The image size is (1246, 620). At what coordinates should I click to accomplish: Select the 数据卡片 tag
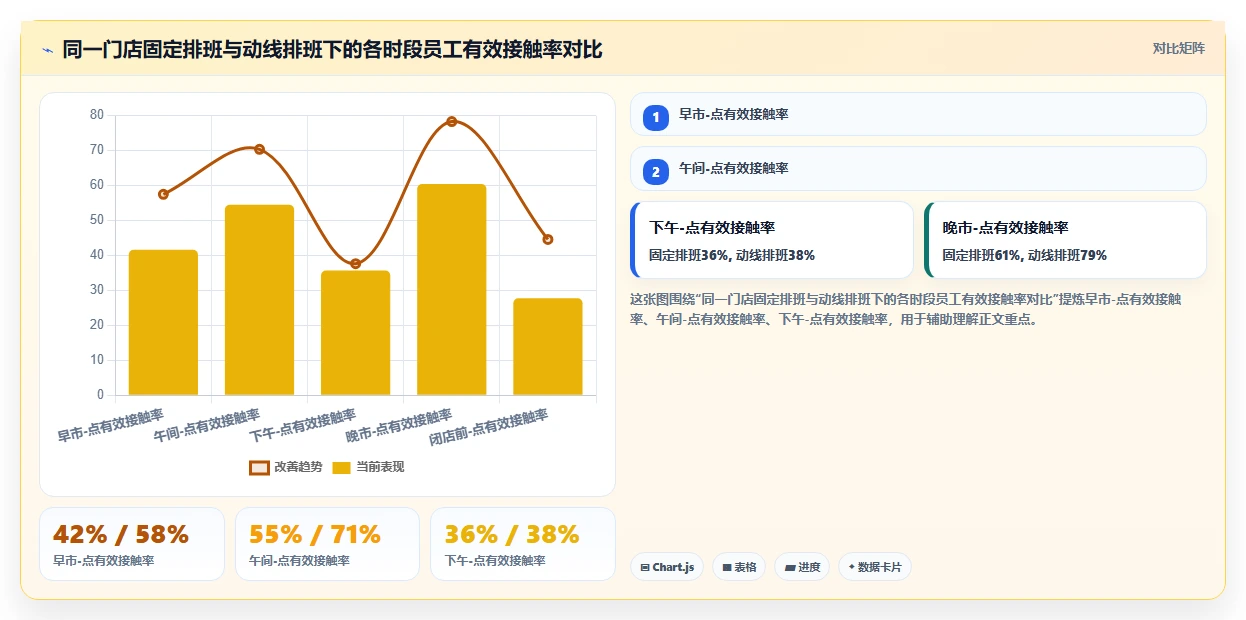[875, 567]
